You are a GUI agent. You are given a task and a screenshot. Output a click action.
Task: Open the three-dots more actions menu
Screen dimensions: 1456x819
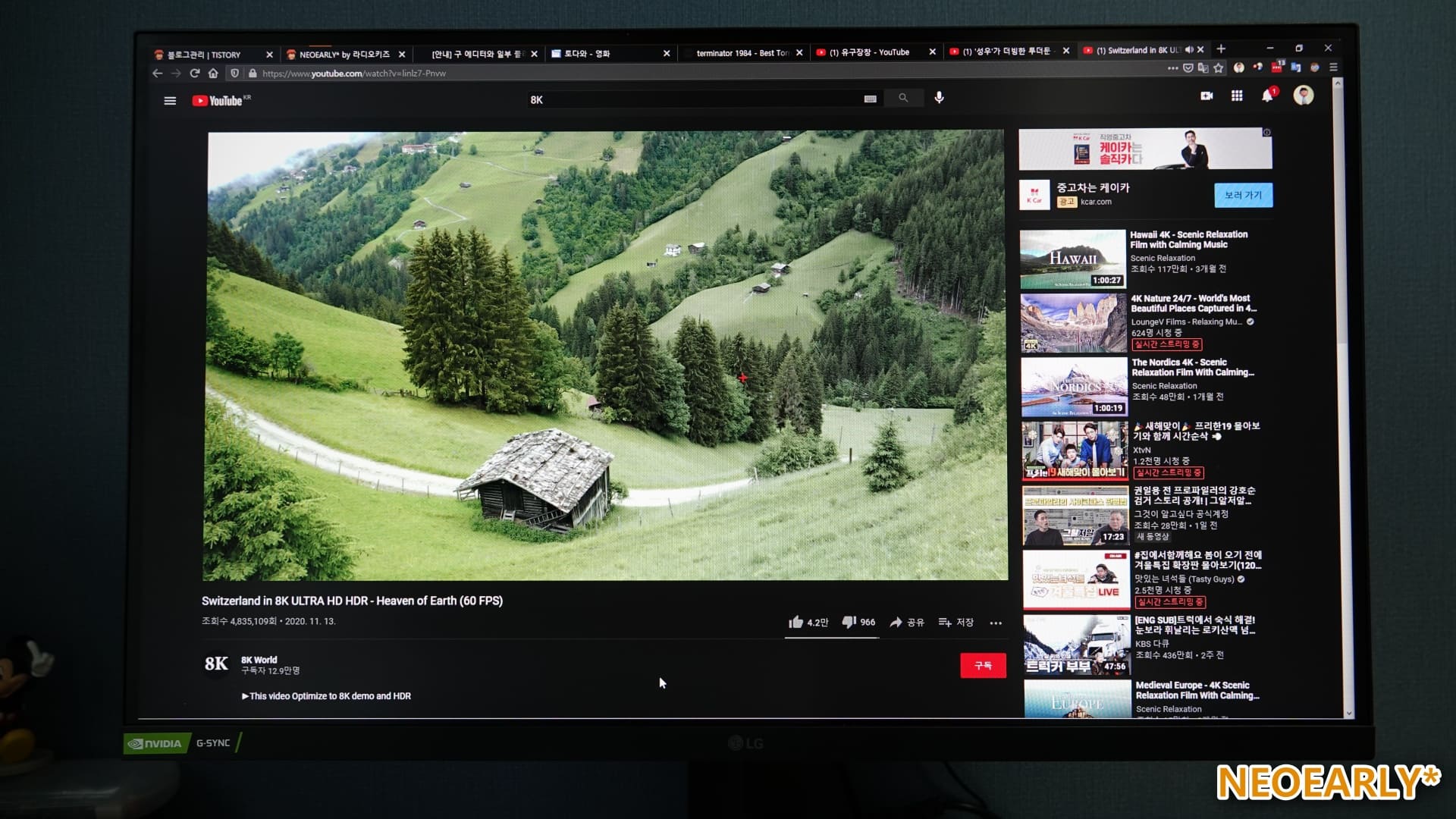[996, 623]
